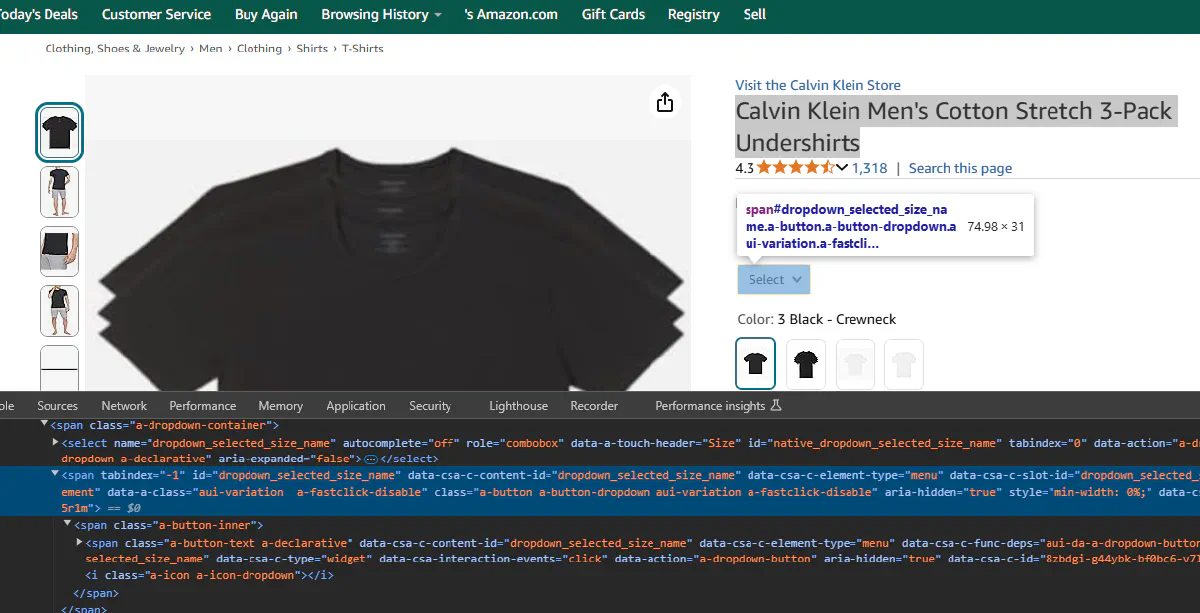The image size is (1200, 613).
Task: Open the Performance DevTools tab
Action: tap(203, 406)
